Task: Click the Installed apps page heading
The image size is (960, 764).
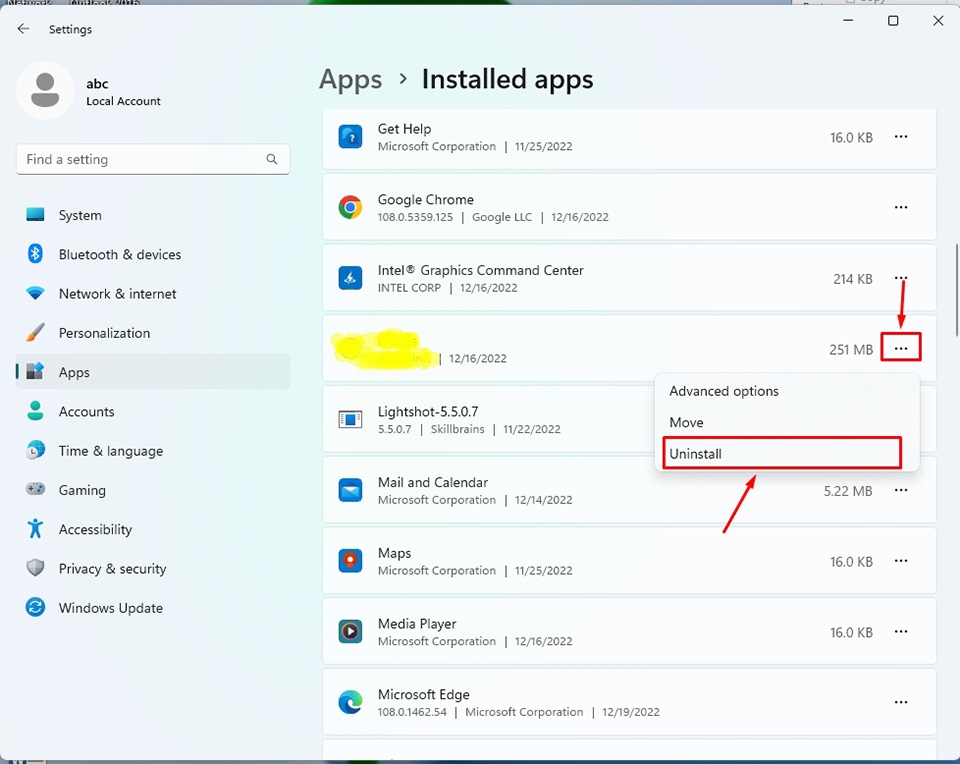Action: pos(508,80)
